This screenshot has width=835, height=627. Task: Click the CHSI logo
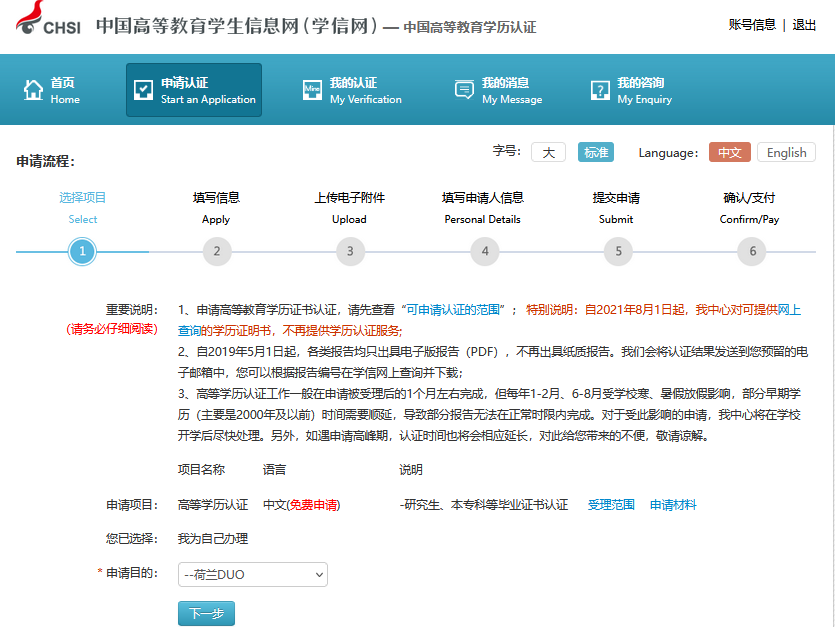click(48, 20)
